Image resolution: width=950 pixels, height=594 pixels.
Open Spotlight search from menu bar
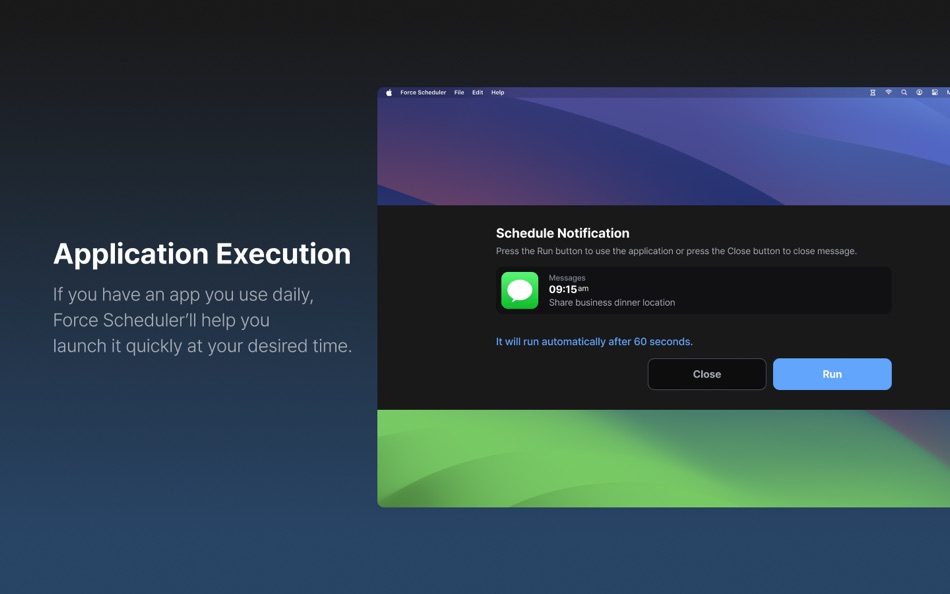(x=906, y=92)
